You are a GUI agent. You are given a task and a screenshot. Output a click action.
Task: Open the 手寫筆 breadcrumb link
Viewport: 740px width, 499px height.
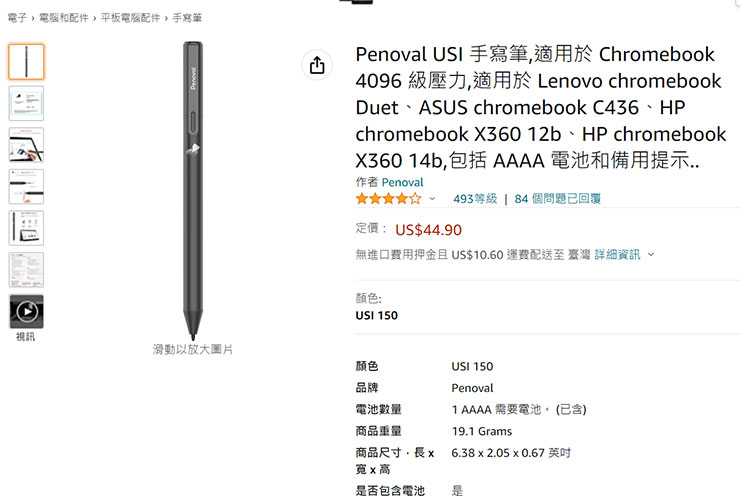(187, 18)
